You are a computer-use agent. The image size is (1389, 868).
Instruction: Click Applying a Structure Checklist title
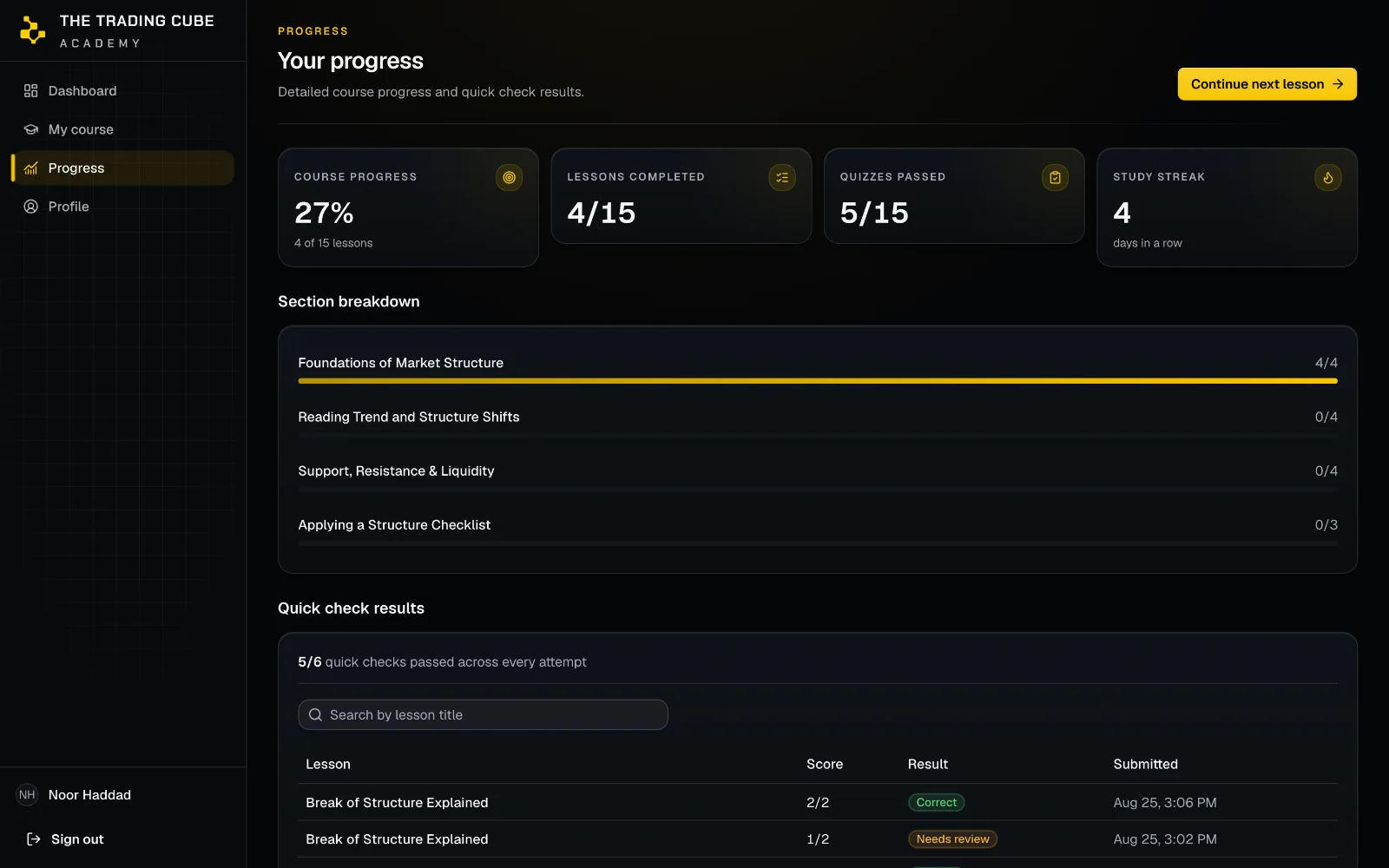[x=394, y=525]
